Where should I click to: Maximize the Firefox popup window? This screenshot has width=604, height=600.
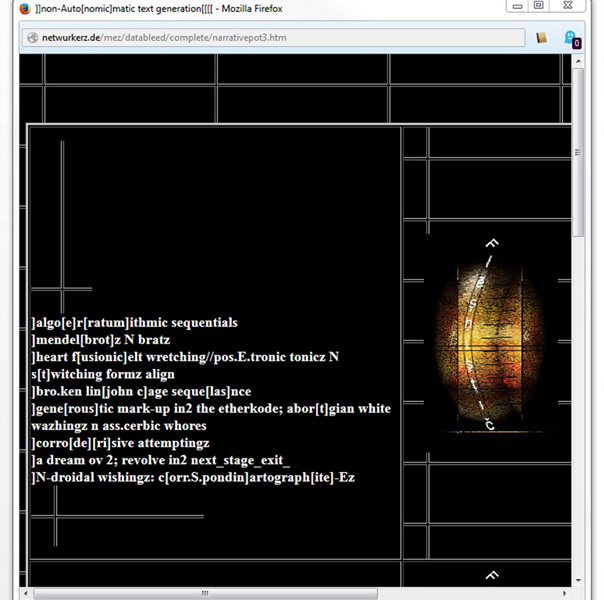538,7
